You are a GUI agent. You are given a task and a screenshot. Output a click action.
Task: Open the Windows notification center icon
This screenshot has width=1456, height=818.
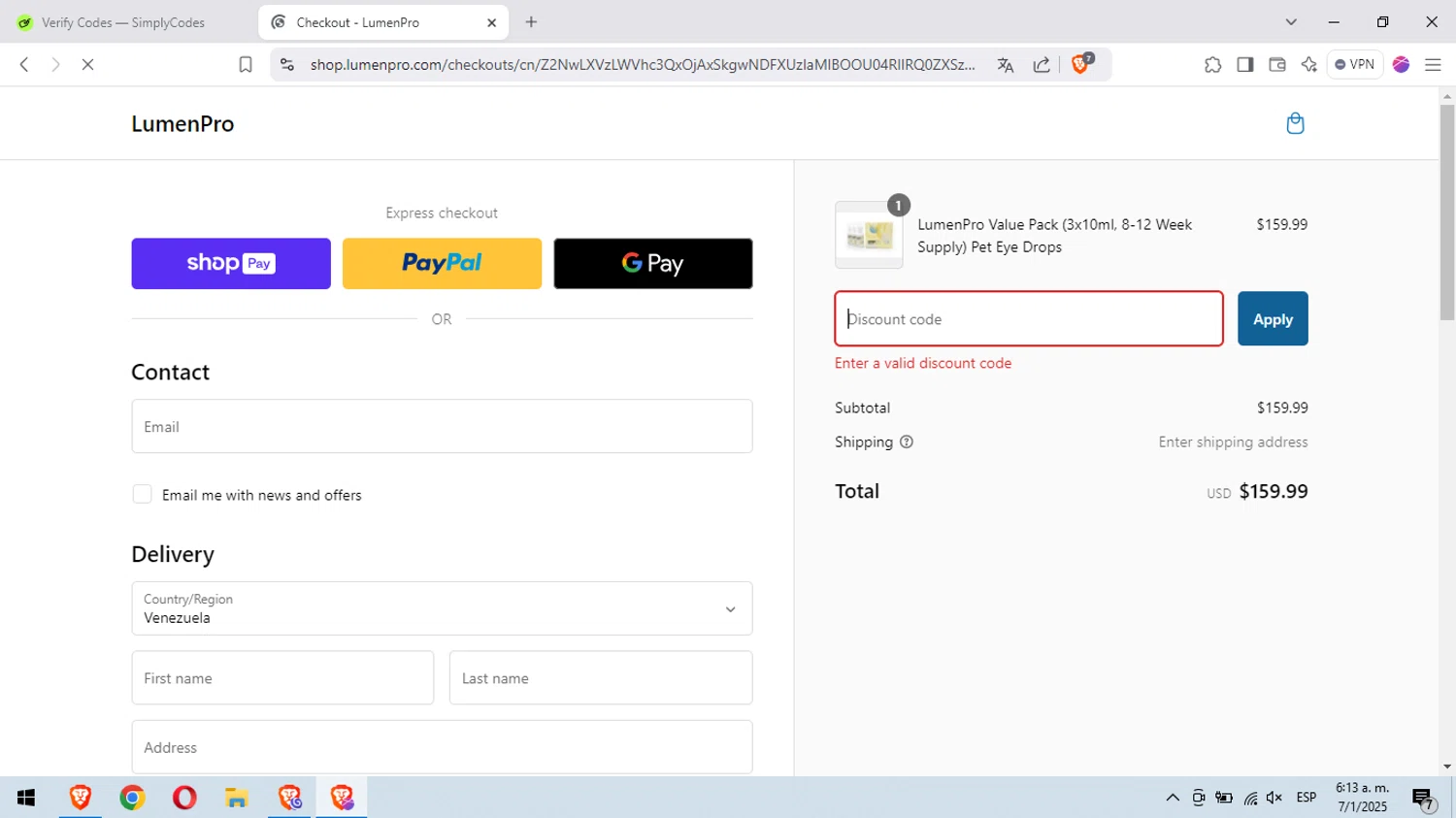tap(1424, 799)
